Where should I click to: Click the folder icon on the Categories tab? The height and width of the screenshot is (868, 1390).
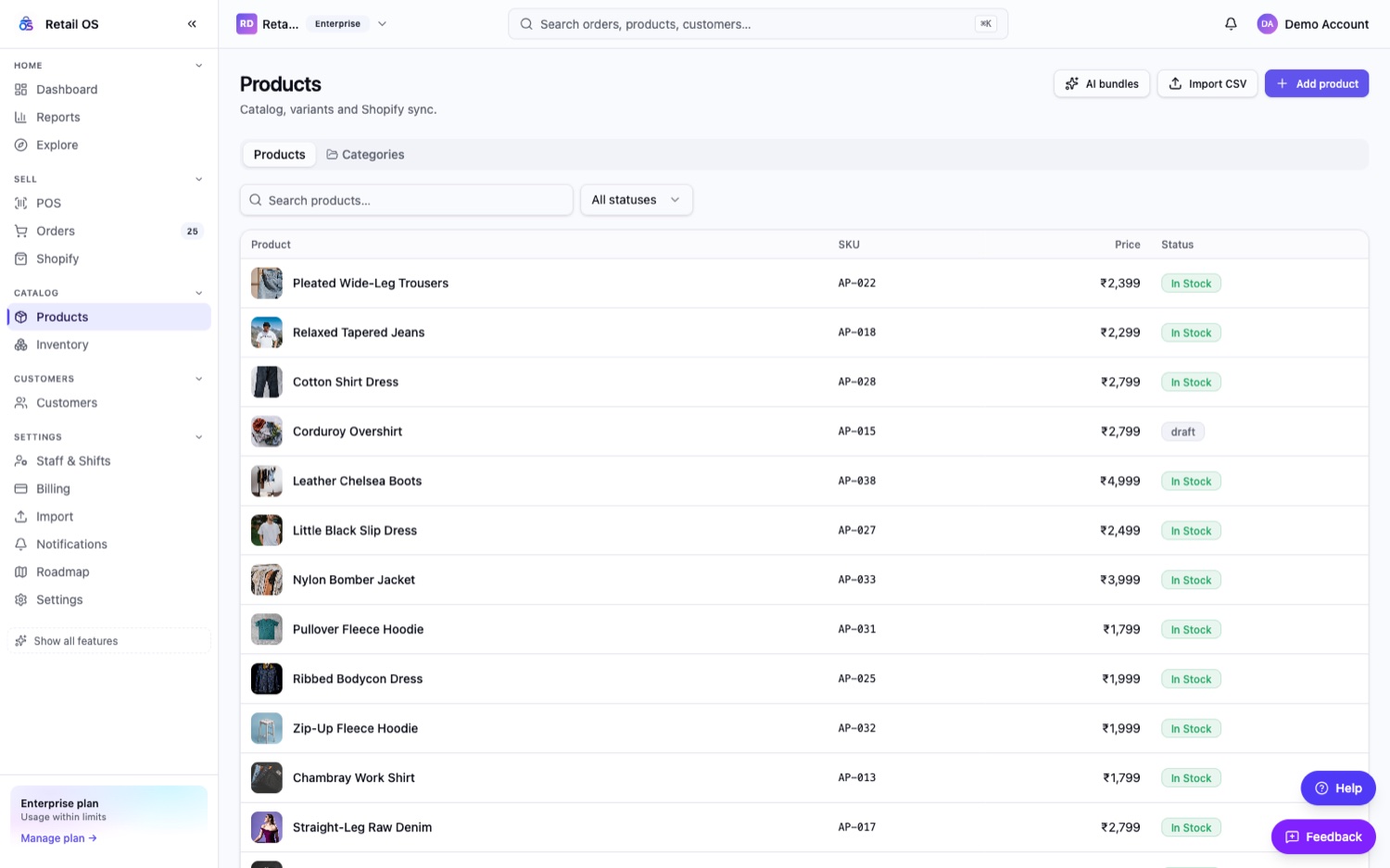[x=332, y=155]
